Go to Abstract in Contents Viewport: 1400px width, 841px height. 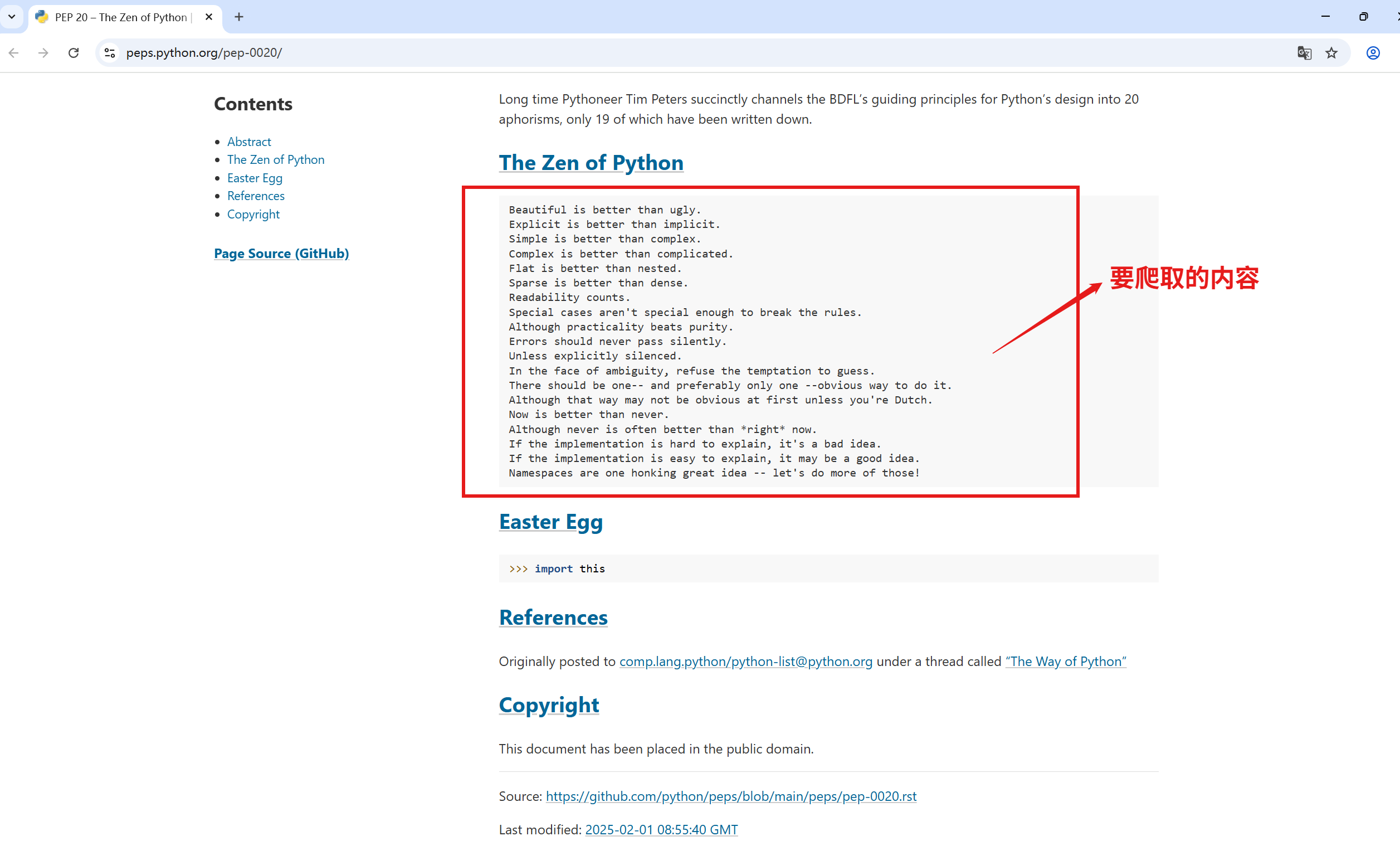(248, 142)
